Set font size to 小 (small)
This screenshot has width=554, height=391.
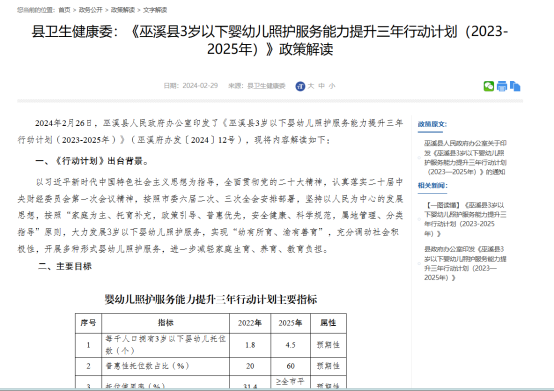(332, 86)
